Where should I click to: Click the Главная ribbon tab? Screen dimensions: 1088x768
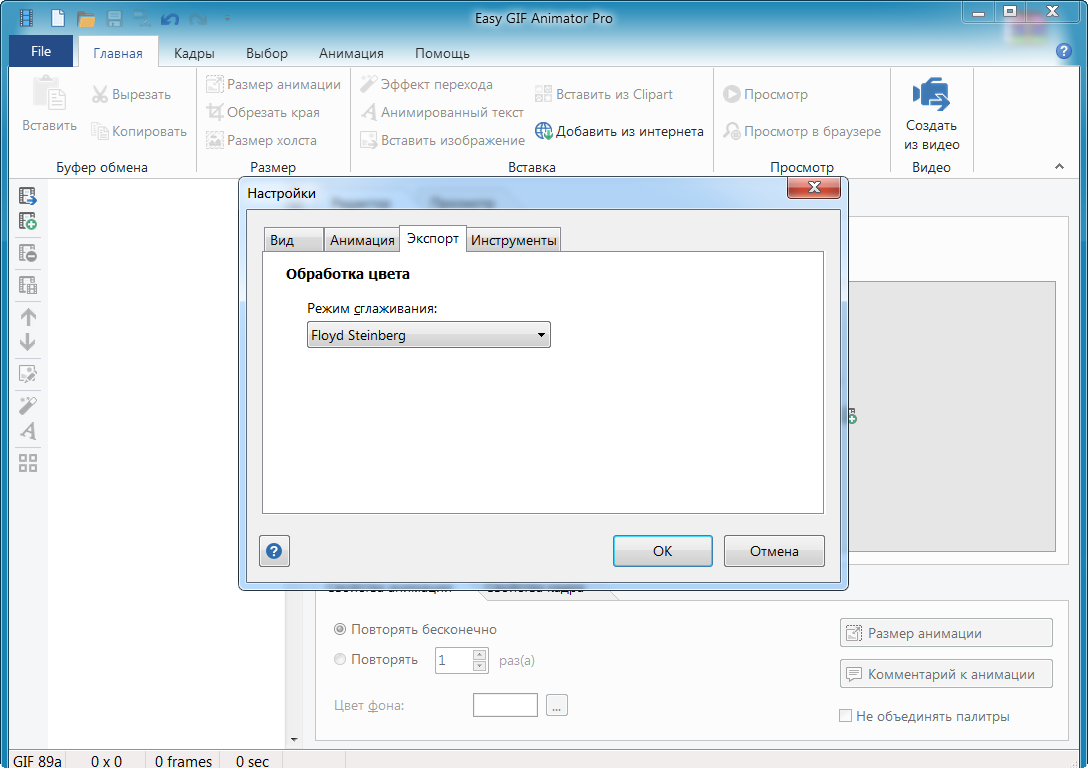[x=118, y=53]
